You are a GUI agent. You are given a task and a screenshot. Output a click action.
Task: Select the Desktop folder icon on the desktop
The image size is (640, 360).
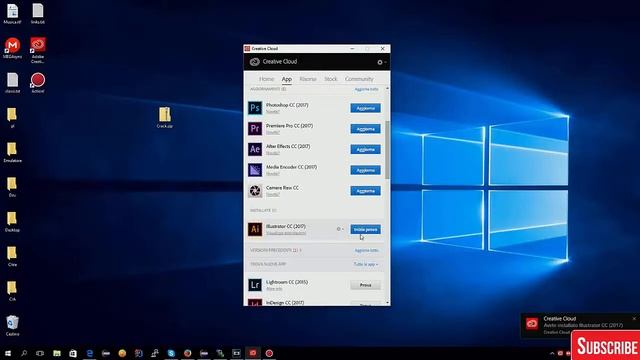point(12,222)
